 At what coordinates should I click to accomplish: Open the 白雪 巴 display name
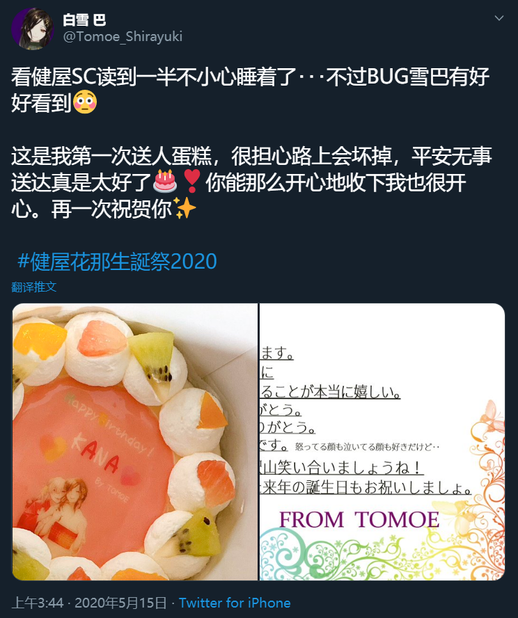(x=84, y=20)
